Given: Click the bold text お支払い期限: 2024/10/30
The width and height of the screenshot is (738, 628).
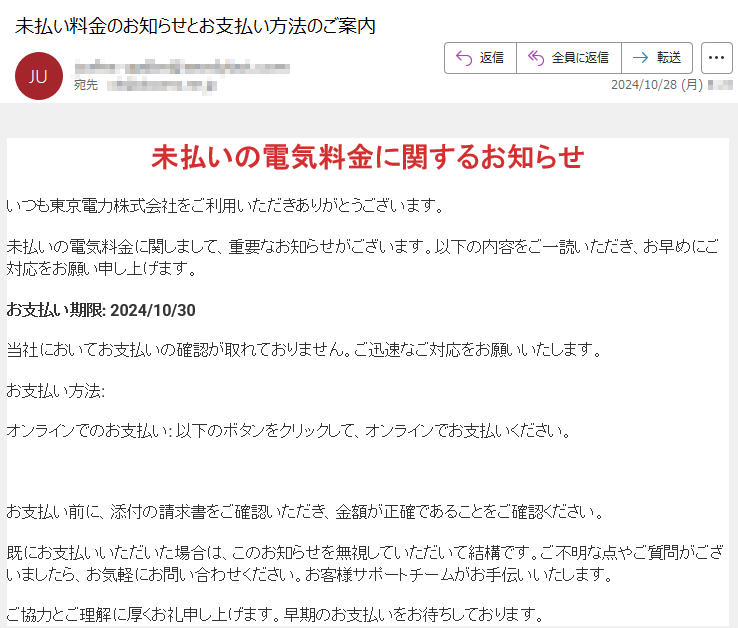Looking at the screenshot, I should point(101,310).
